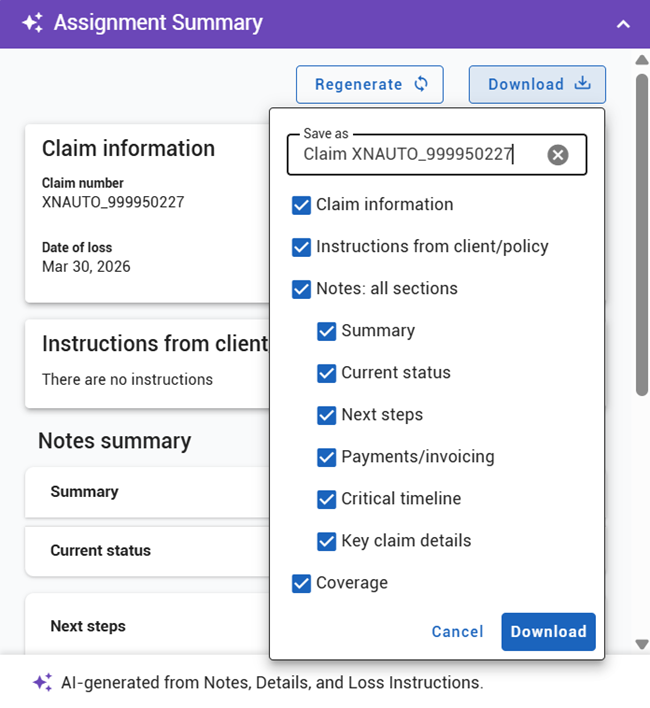Click into the Save as text field
Viewport: 650px width, 708px height.
pyautogui.click(x=415, y=154)
